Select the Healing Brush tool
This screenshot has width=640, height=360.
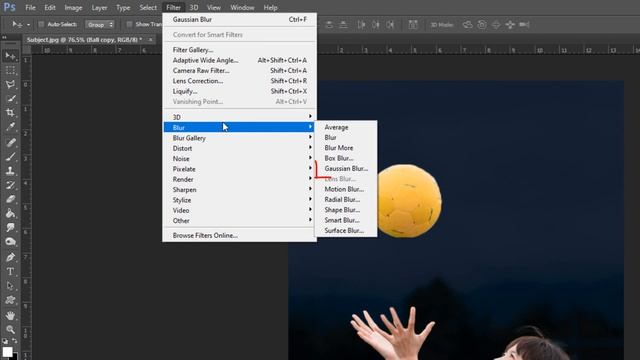10,142
